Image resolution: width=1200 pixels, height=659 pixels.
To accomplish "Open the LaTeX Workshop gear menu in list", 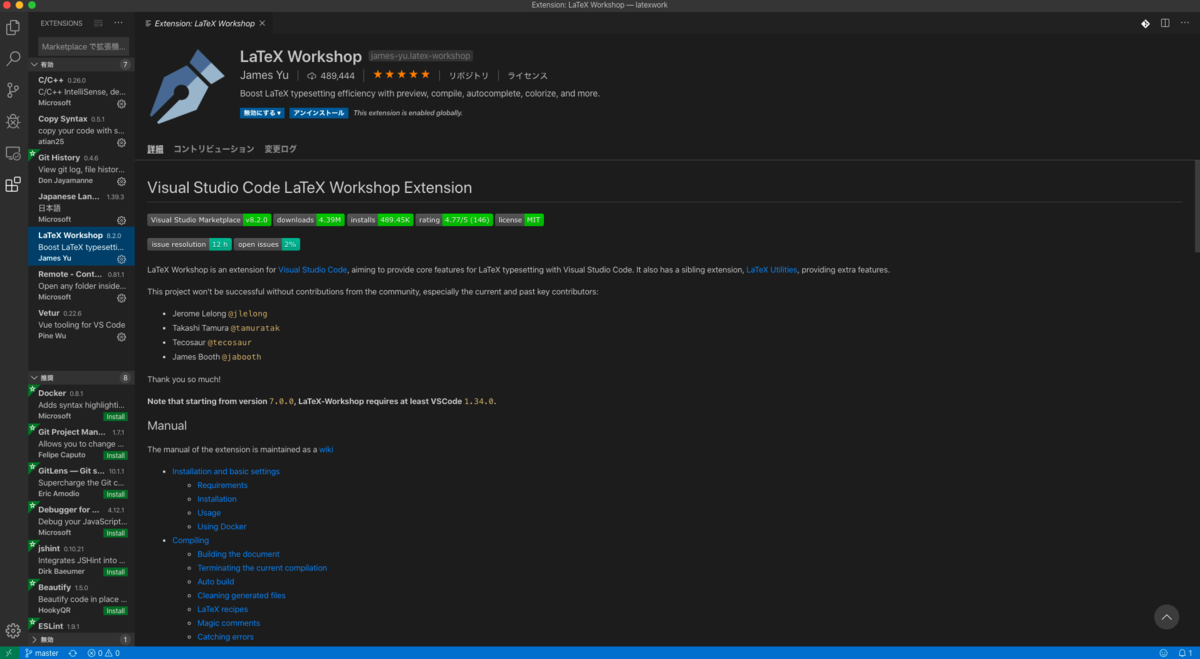I will point(122,259).
